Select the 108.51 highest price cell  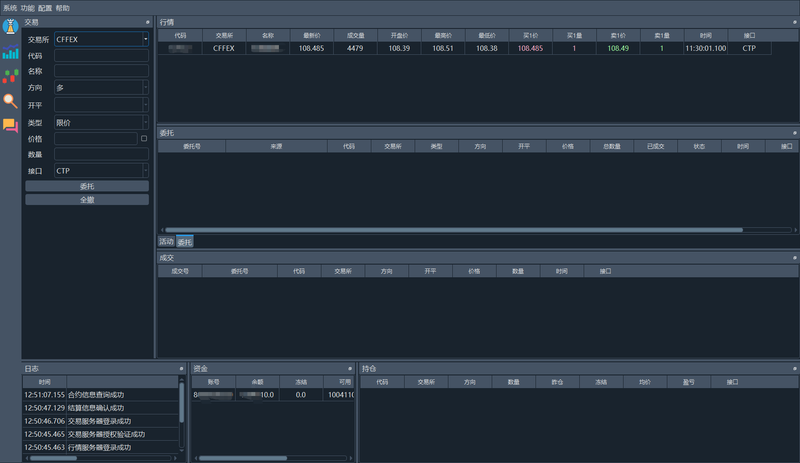click(x=443, y=48)
